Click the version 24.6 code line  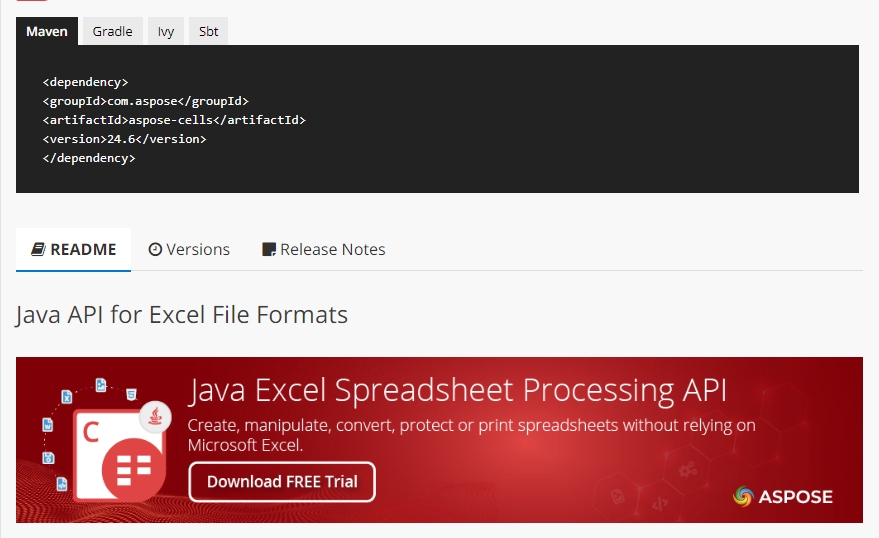[124, 139]
